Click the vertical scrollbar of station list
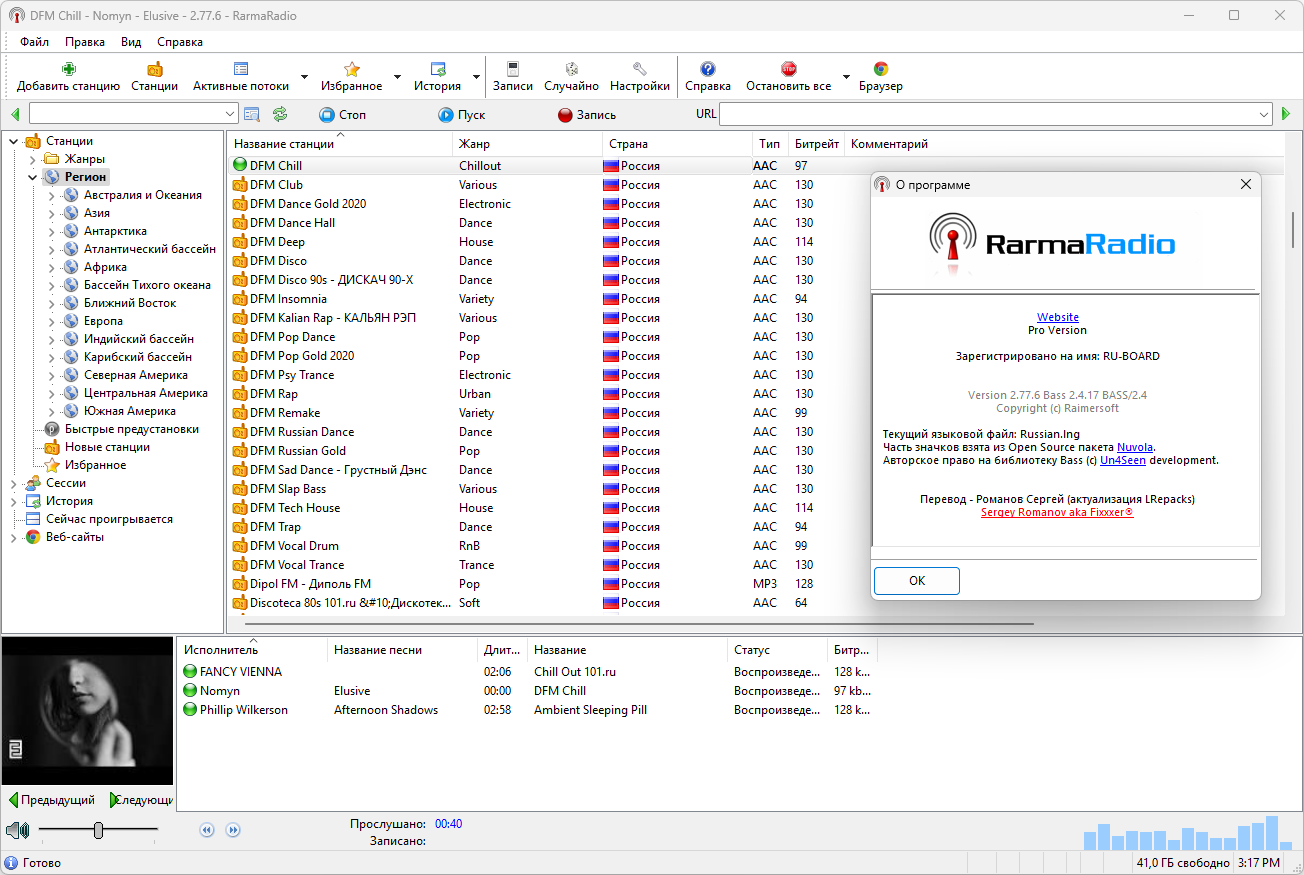This screenshot has width=1304, height=875. click(x=1293, y=230)
